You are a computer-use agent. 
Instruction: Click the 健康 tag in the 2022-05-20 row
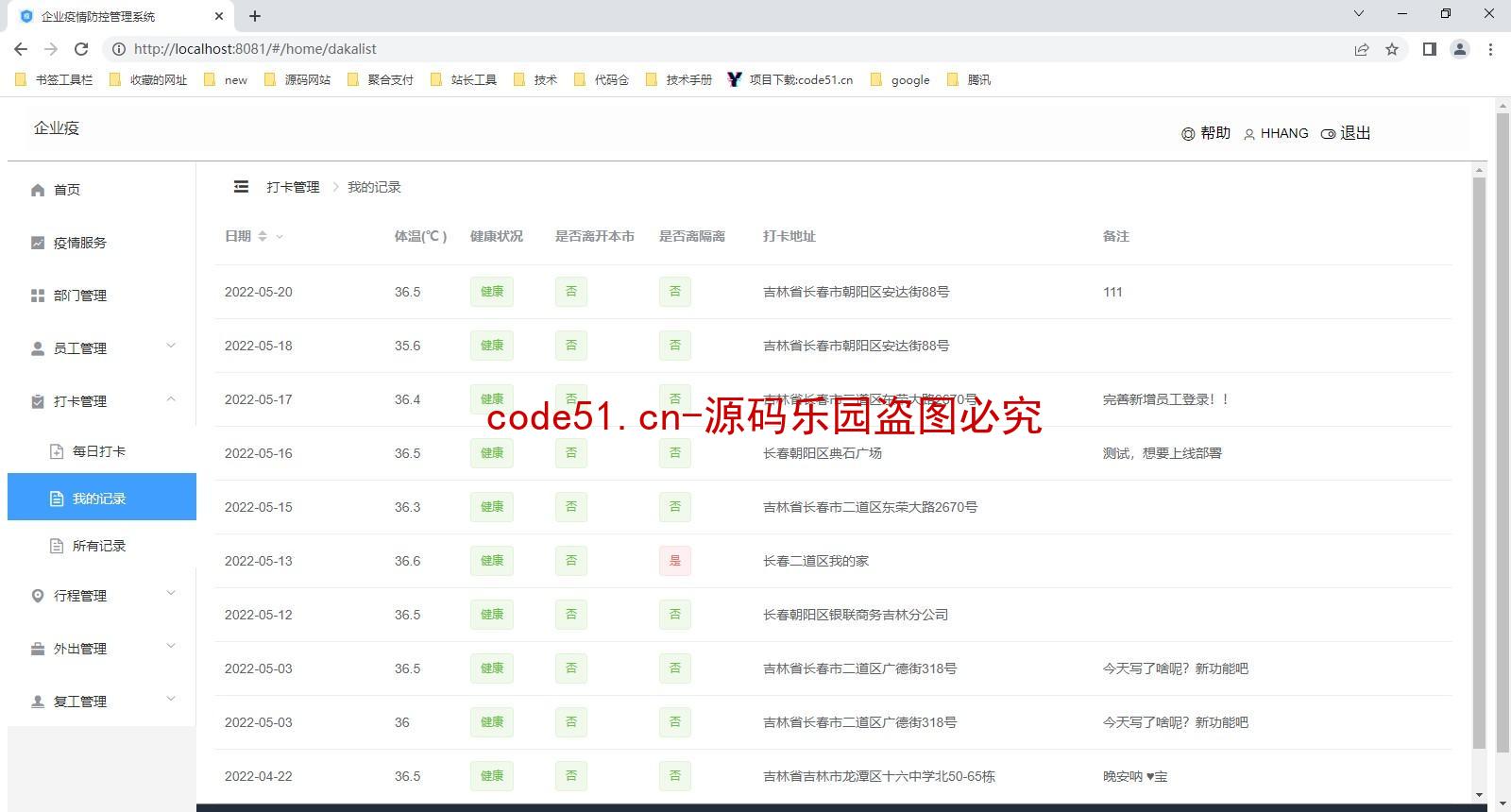coord(492,292)
